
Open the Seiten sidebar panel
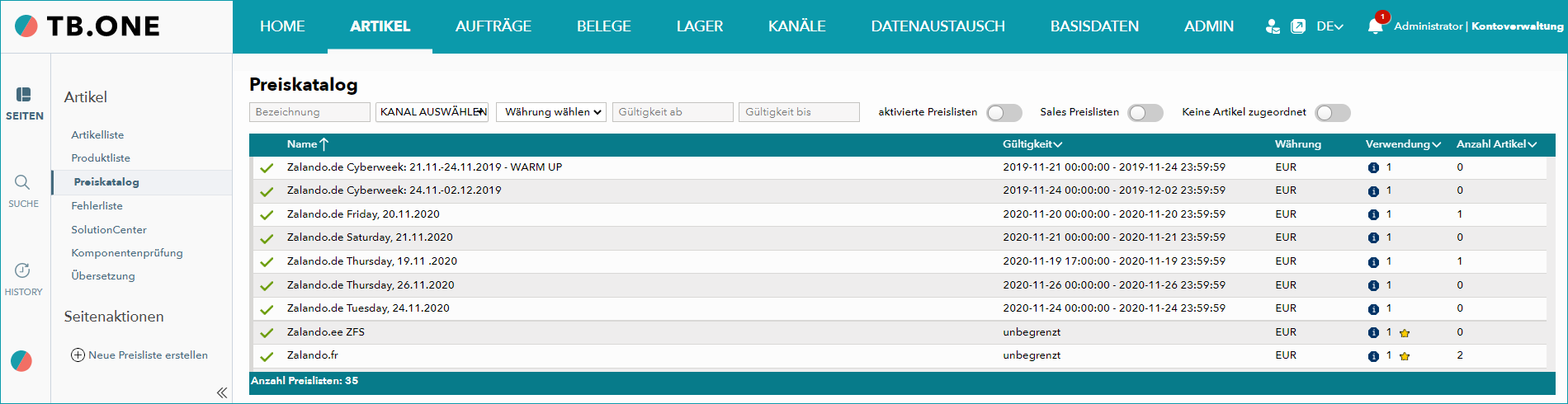pyautogui.click(x=24, y=104)
